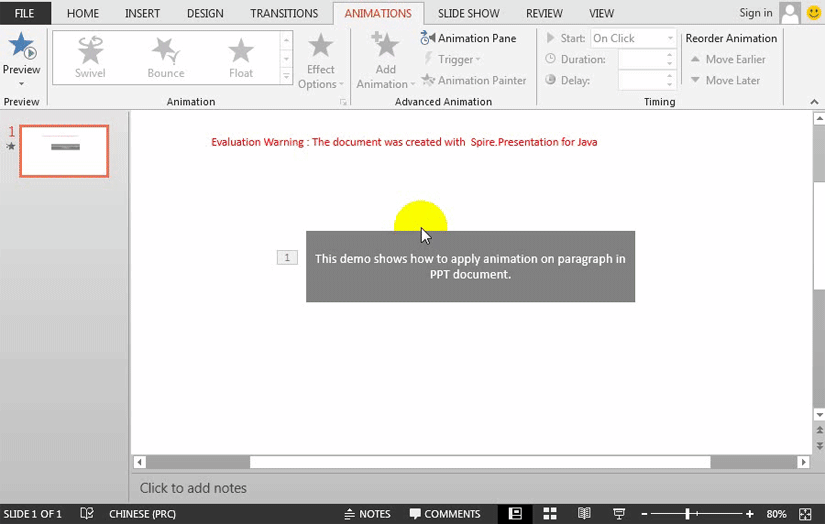
Task: Click the CHINESE (PRC) language indicator
Action: click(142, 514)
